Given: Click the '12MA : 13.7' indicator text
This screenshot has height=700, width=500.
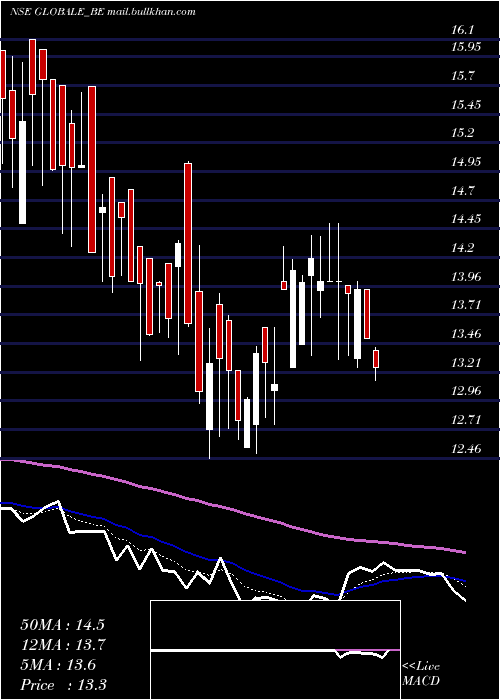Looking at the screenshot, I should point(64,645).
